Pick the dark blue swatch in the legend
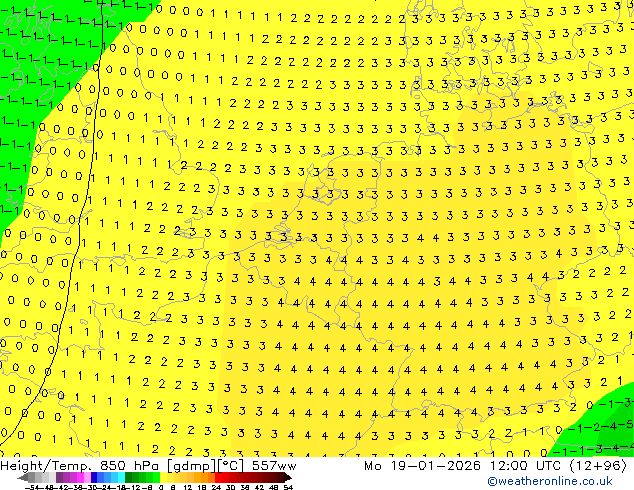Viewport: 634px width, 490px height. 94,477
